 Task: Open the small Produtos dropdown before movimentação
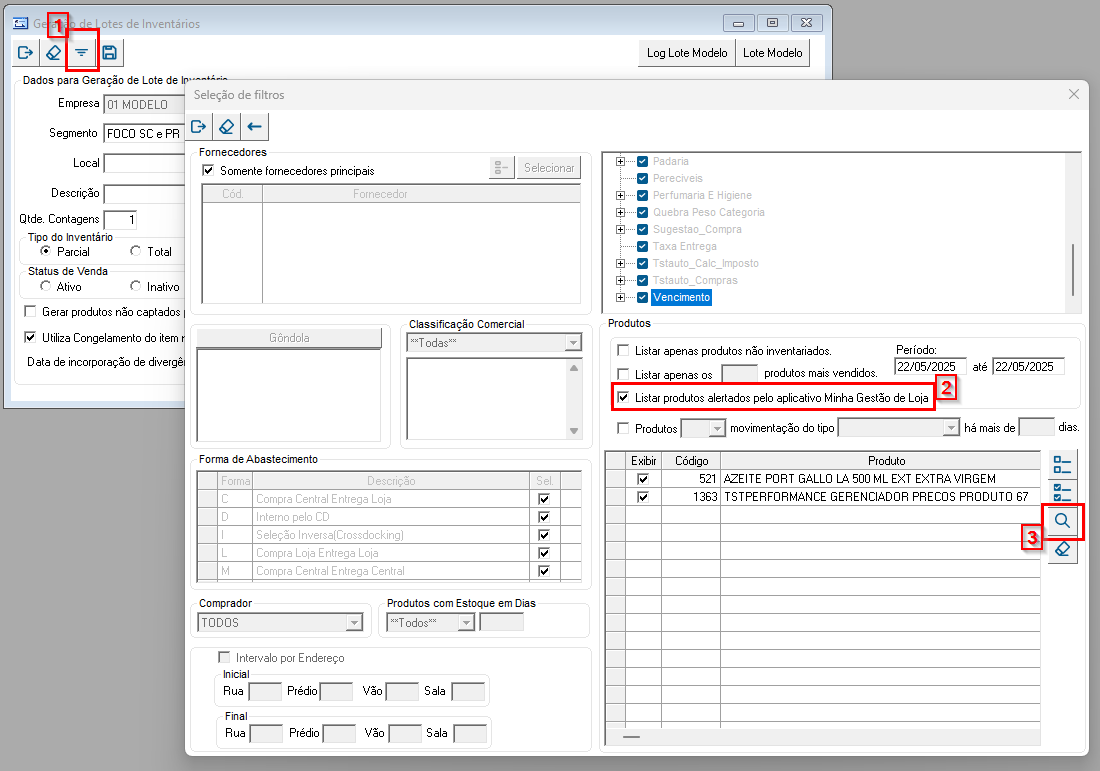[x=716, y=428]
